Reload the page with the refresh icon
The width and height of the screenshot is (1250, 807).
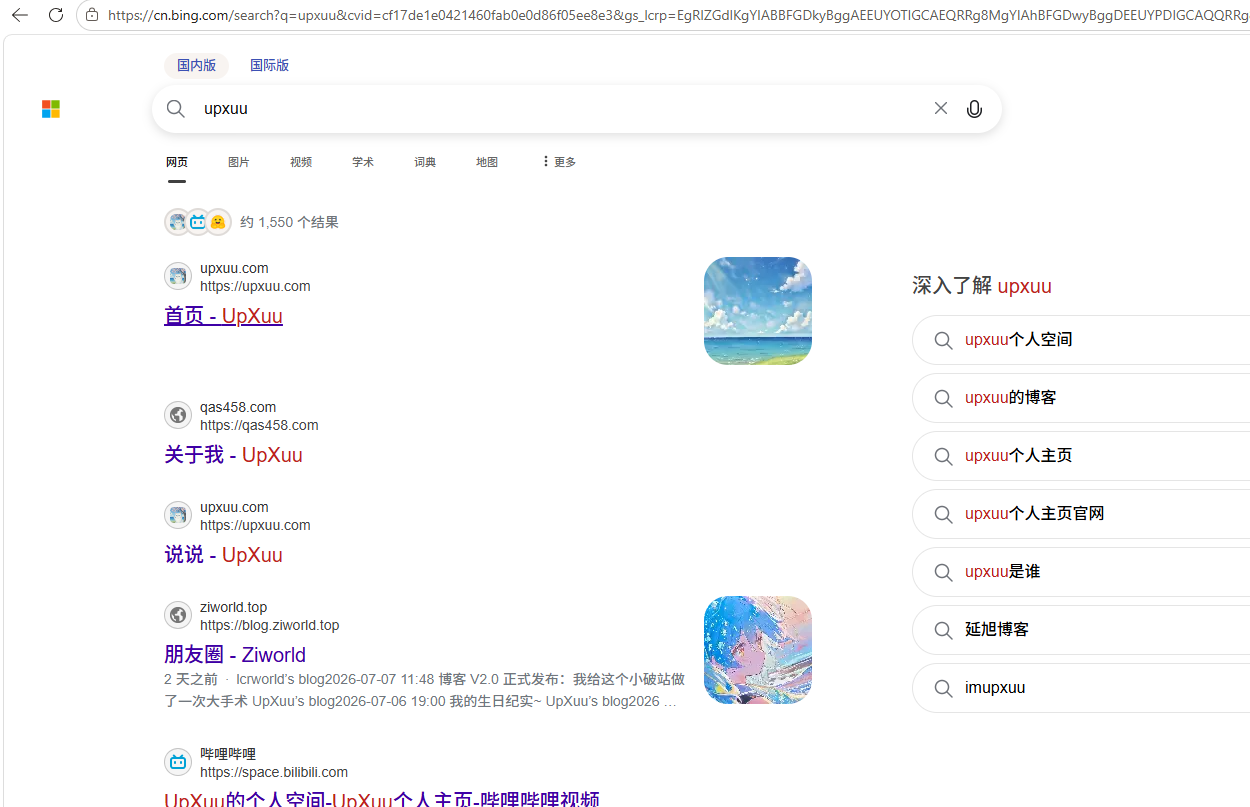pos(56,15)
